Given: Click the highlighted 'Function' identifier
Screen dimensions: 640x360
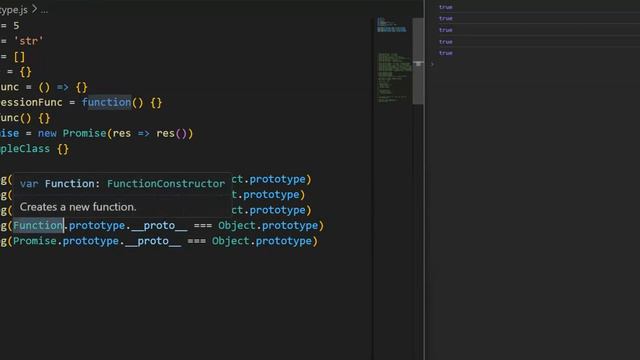Looking at the screenshot, I should (x=38, y=225).
